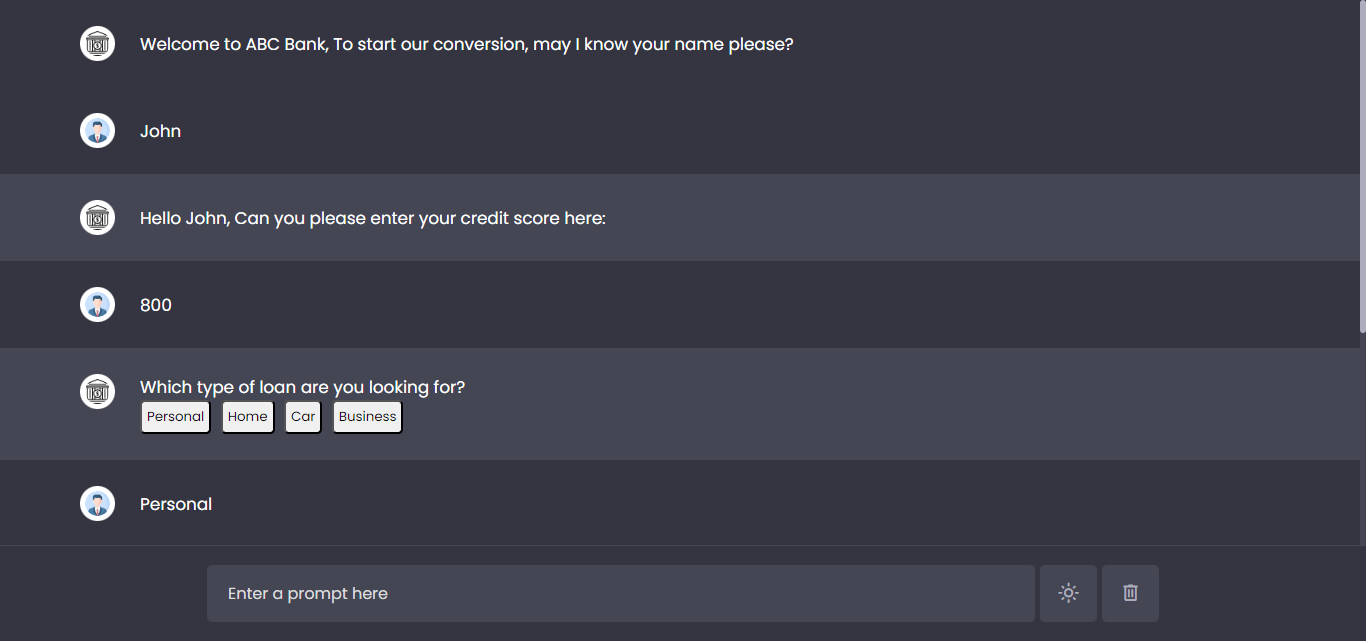Delete chat using the trash icon
1366x641 pixels.
point(1130,593)
